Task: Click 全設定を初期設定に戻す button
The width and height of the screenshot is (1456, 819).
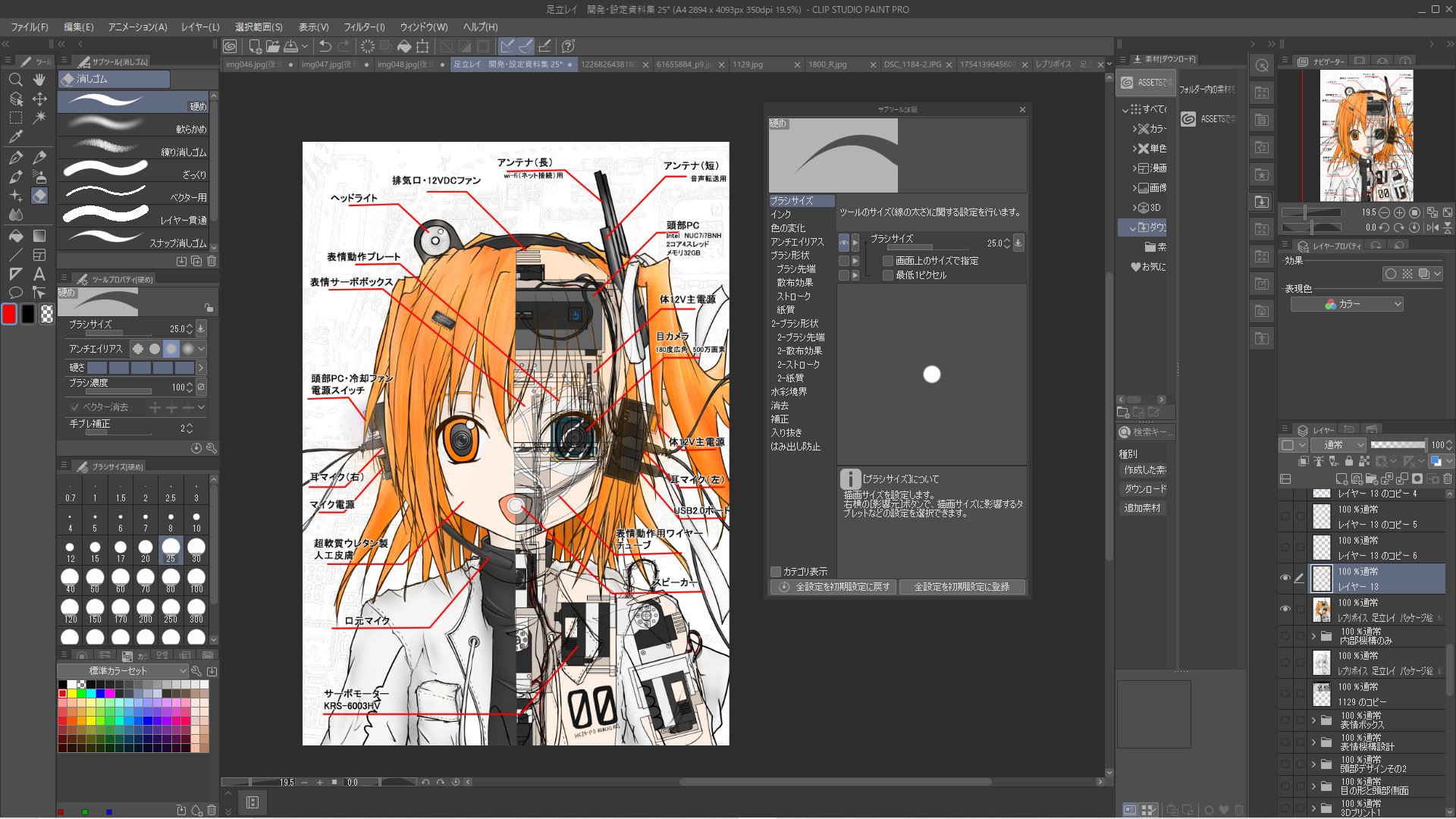Action: (833, 587)
